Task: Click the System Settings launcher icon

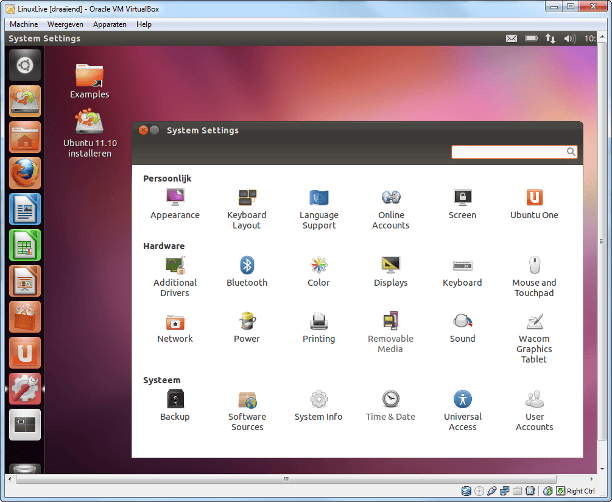Action: [x=25, y=389]
